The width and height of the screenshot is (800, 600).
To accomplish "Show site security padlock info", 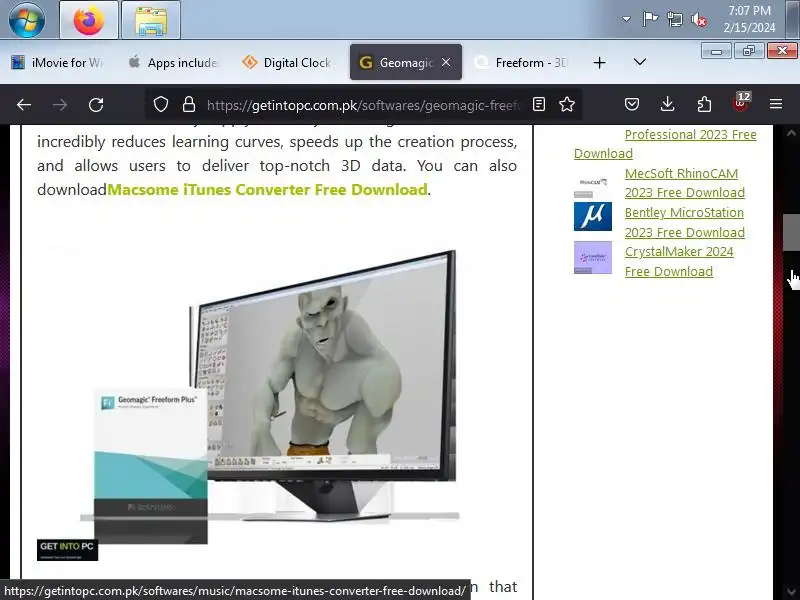I will point(189,105).
